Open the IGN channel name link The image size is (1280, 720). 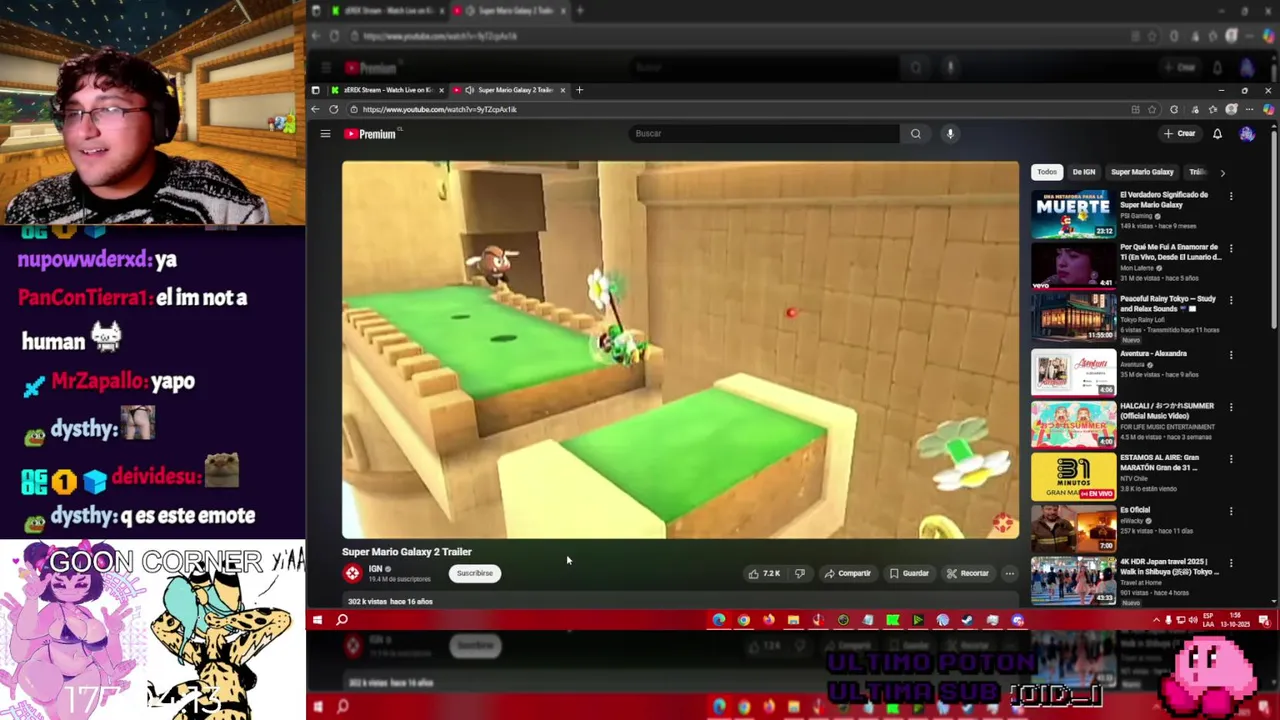tap(375, 569)
